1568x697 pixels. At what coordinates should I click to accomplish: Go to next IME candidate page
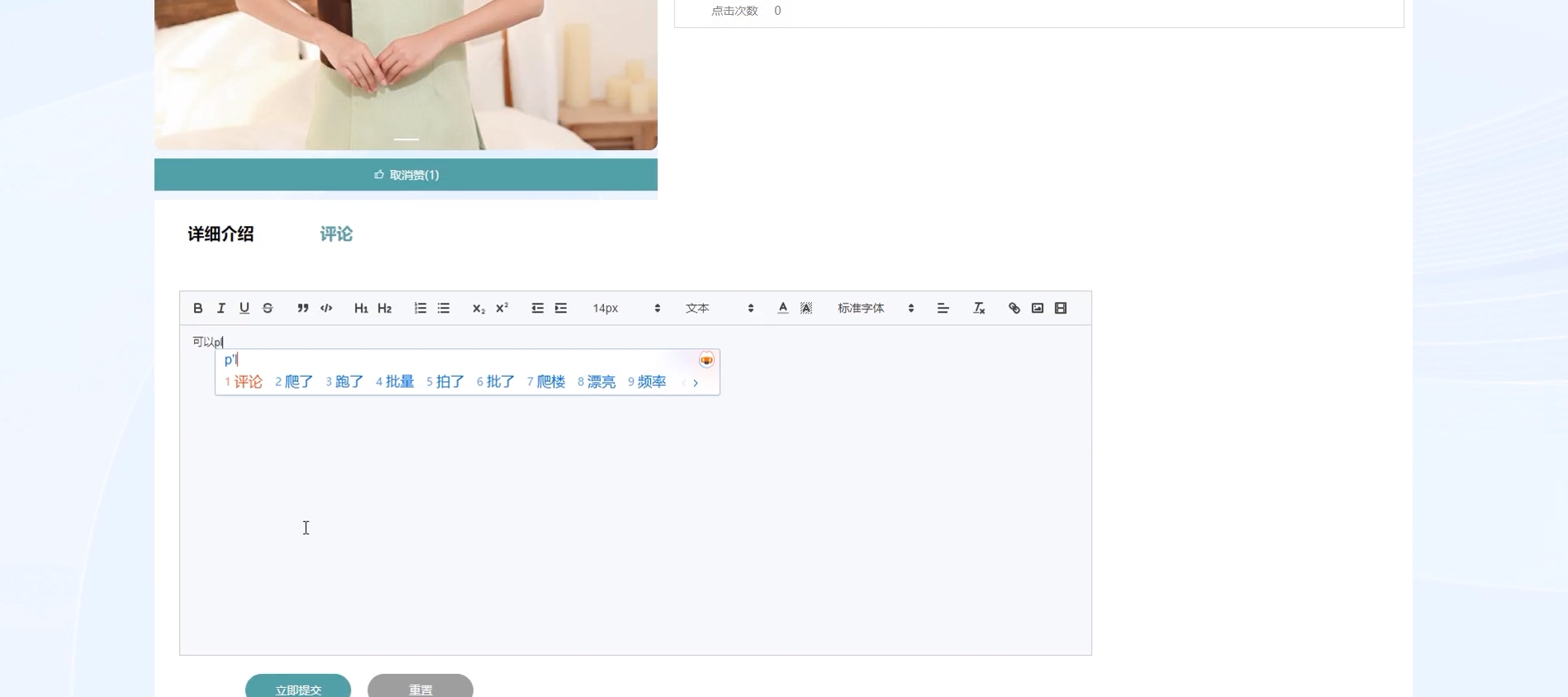pyautogui.click(x=696, y=383)
